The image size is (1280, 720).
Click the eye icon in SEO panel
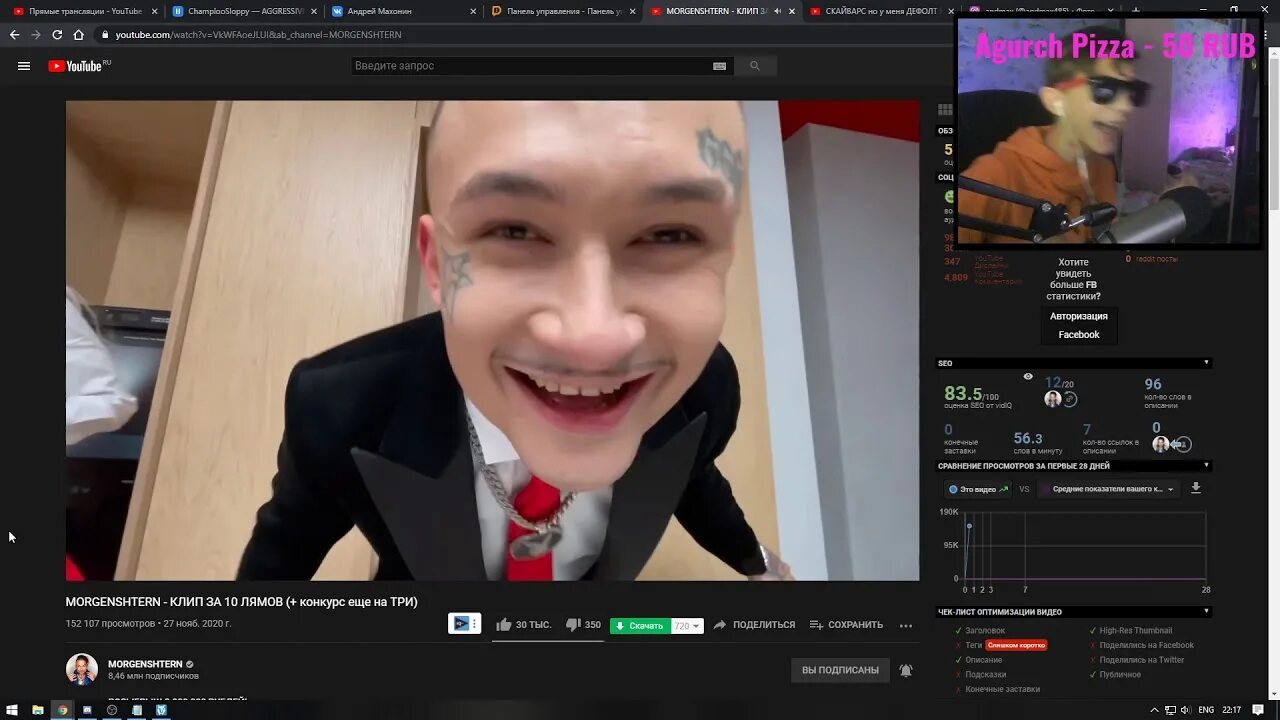coord(1028,376)
